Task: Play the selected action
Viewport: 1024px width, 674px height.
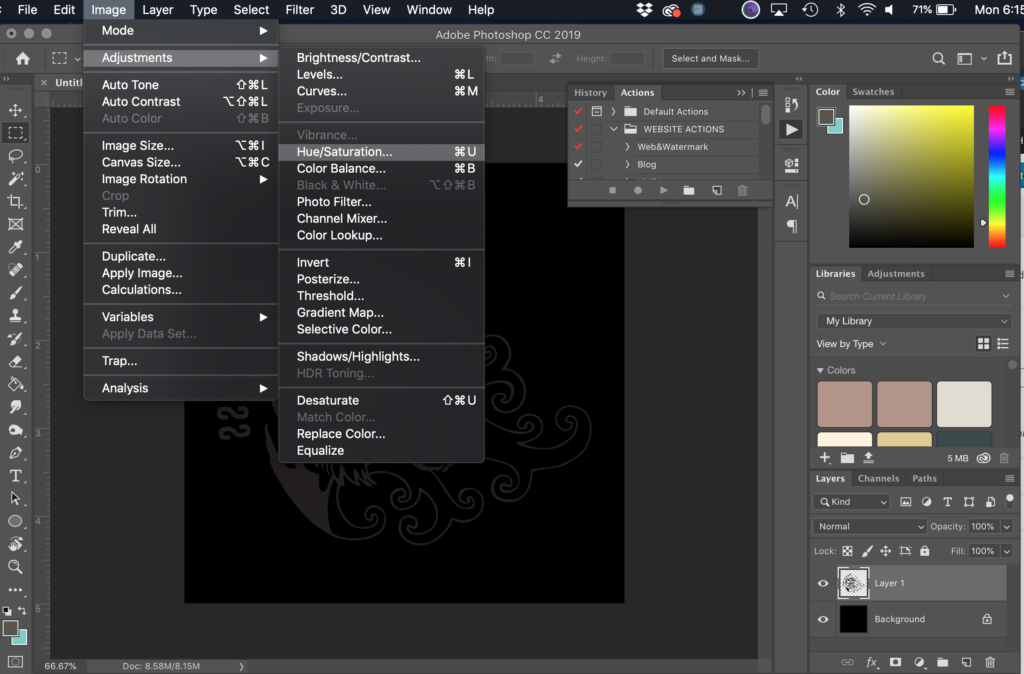Action: [664, 190]
